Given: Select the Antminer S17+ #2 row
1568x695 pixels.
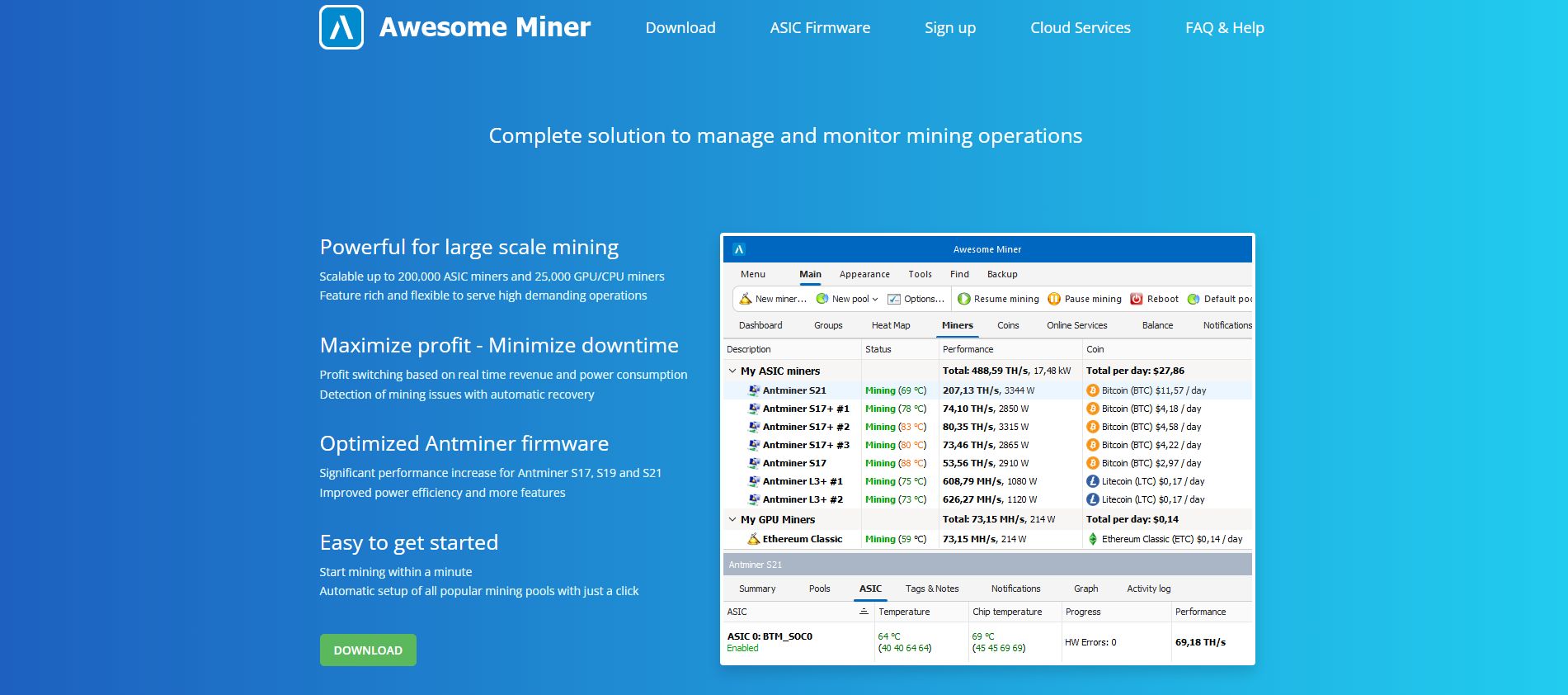Looking at the screenshot, I should (x=987, y=427).
